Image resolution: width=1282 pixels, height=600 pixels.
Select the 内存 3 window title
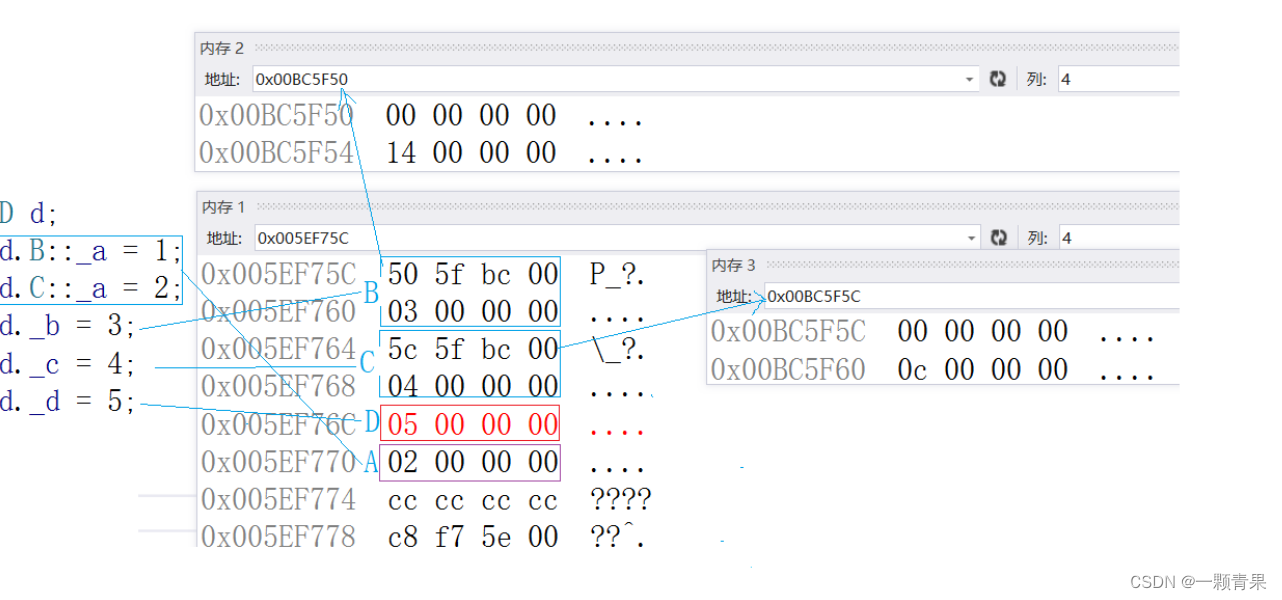pos(734,265)
